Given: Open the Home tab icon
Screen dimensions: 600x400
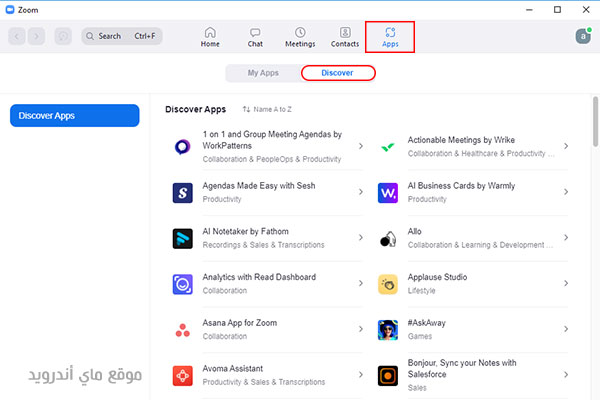Looking at the screenshot, I should coord(210,32).
